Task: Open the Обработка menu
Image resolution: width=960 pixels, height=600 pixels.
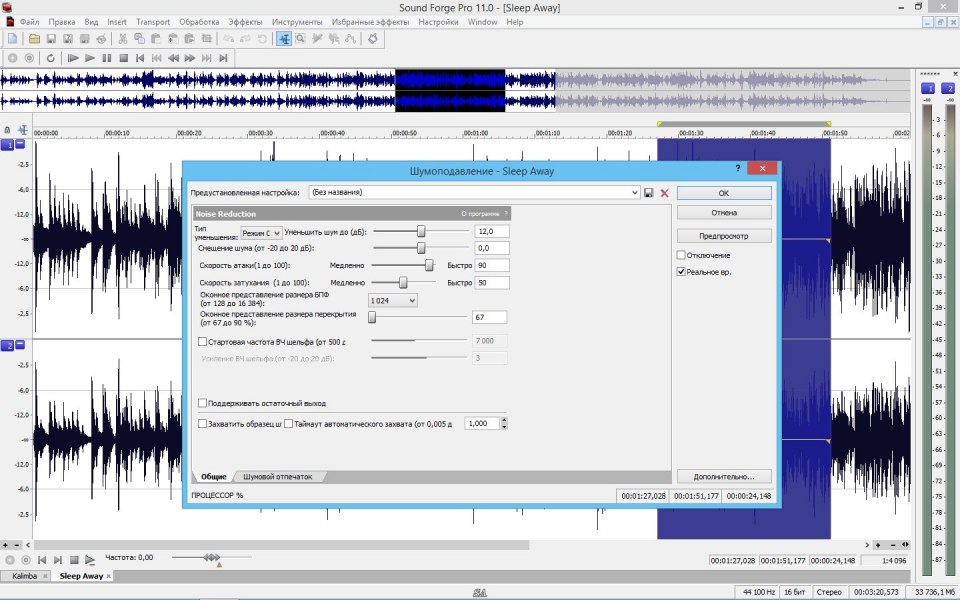Action: tap(199, 21)
